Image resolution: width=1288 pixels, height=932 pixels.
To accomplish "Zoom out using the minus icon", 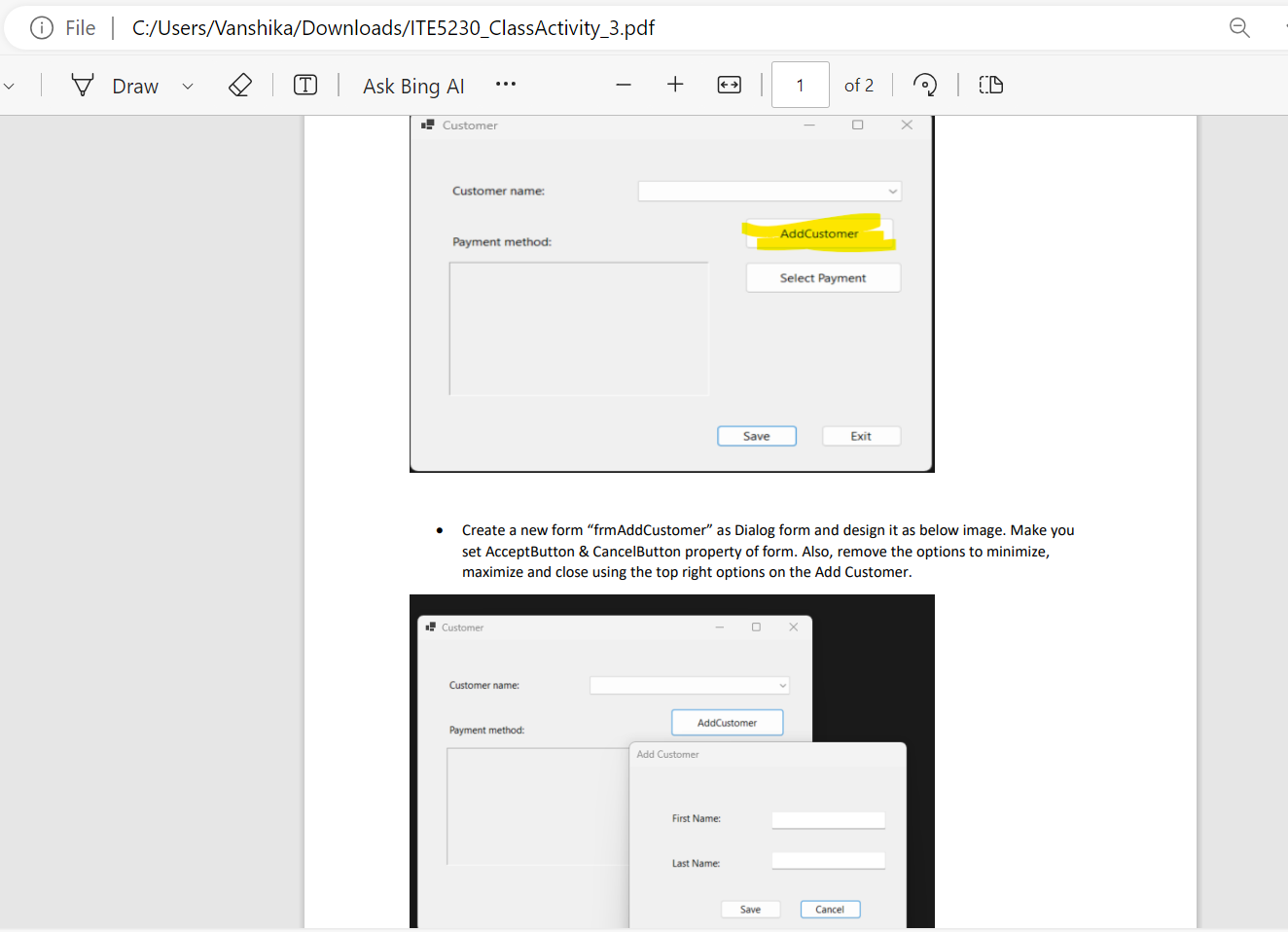I will click(x=623, y=85).
